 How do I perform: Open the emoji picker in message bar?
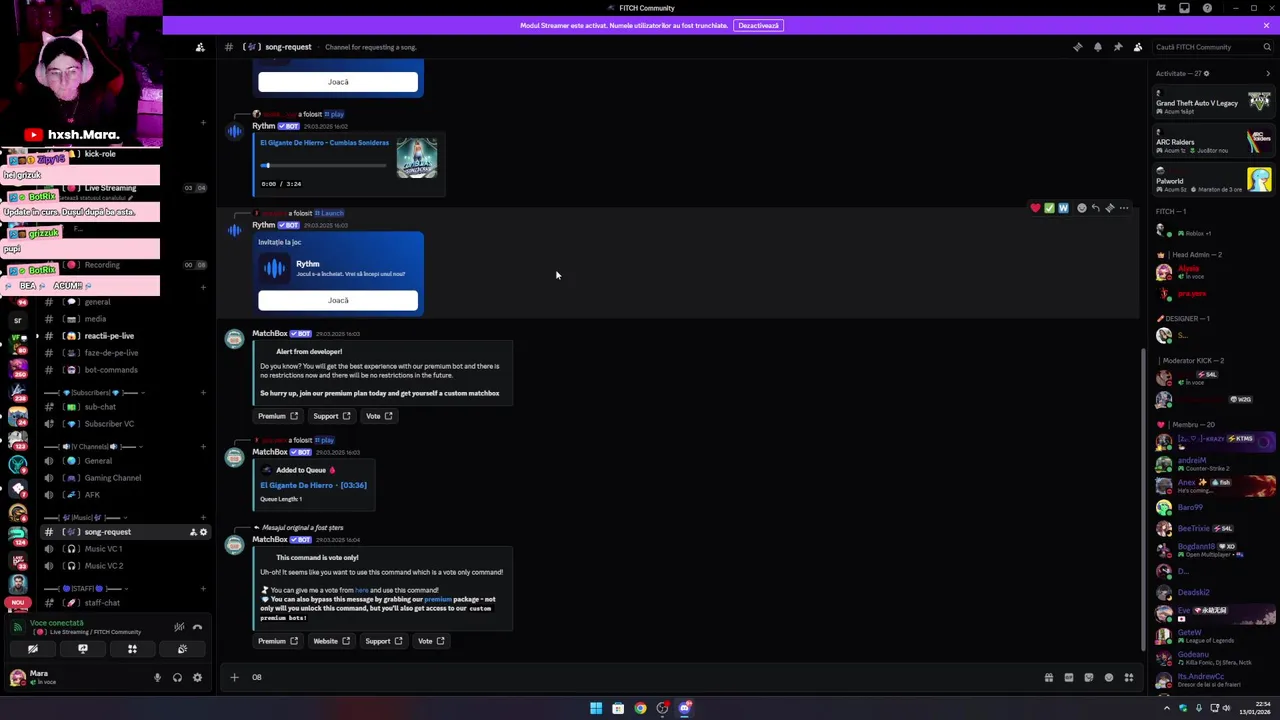point(1108,677)
